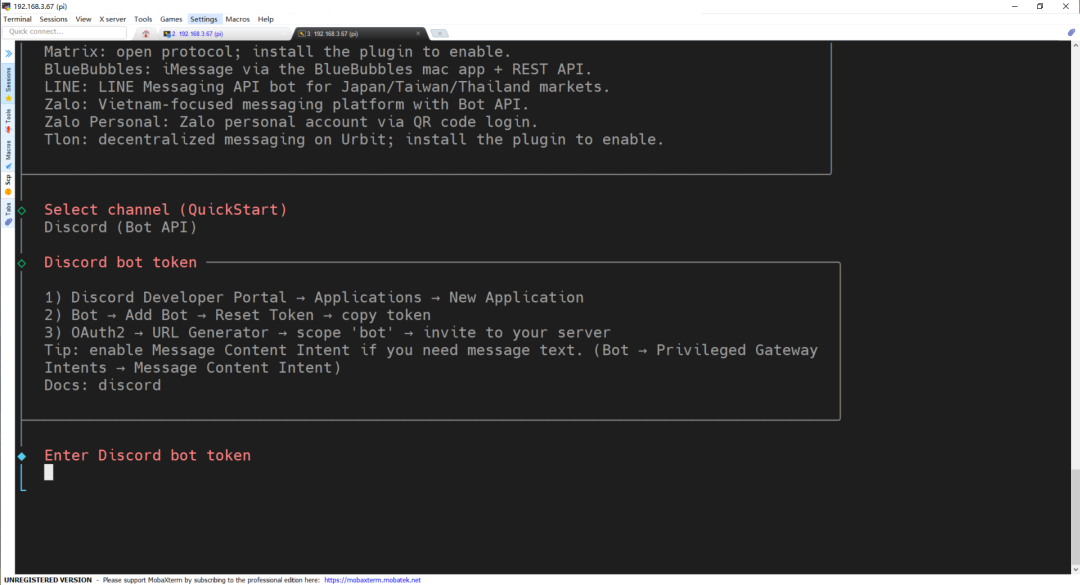Open the Sessions side tab
This screenshot has height=585, width=1080.
pyautogui.click(x=8, y=84)
